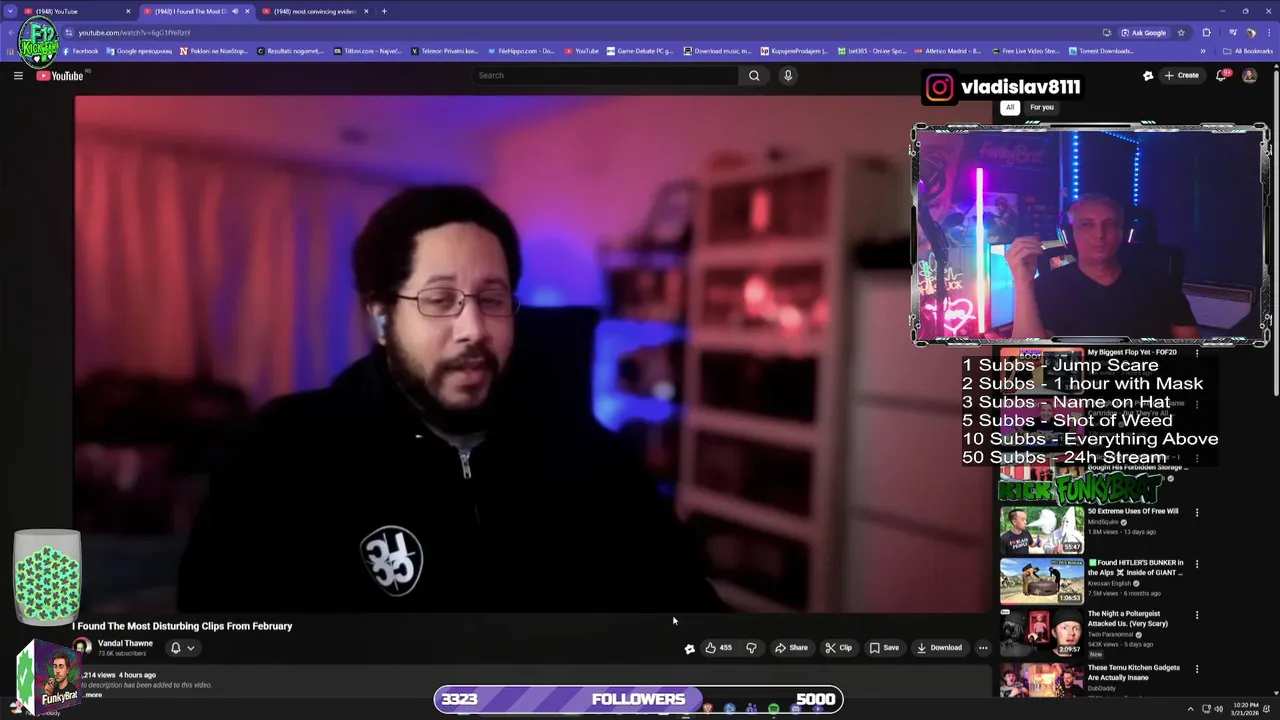Open options for My Biggest Flop Yet video
The width and height of the screenshot is (1280, 720).
1197,353
